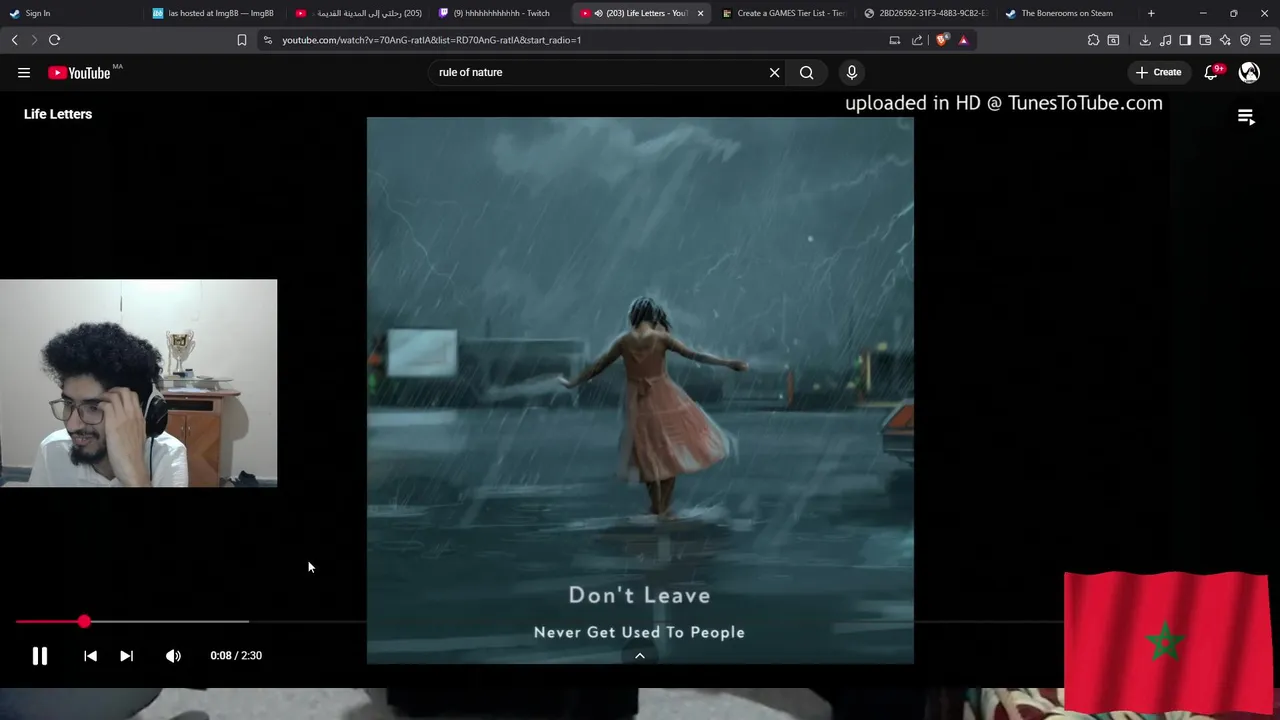Open Leo AI sparkle icon

point(1225,40)
